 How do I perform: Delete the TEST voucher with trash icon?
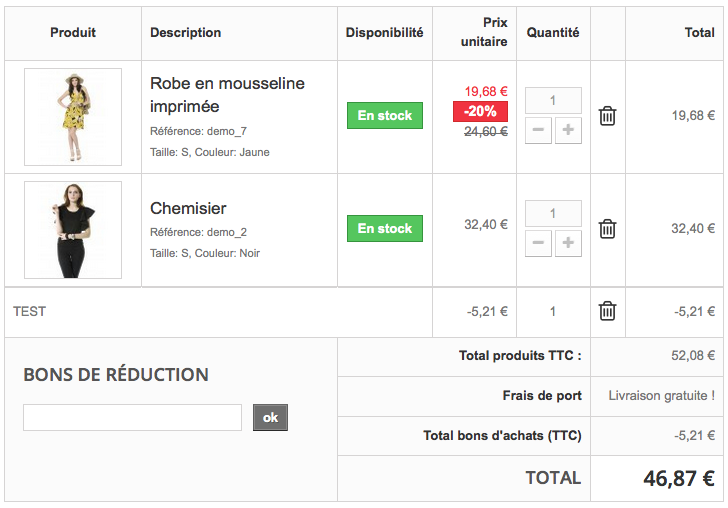(x=607, y=311)
